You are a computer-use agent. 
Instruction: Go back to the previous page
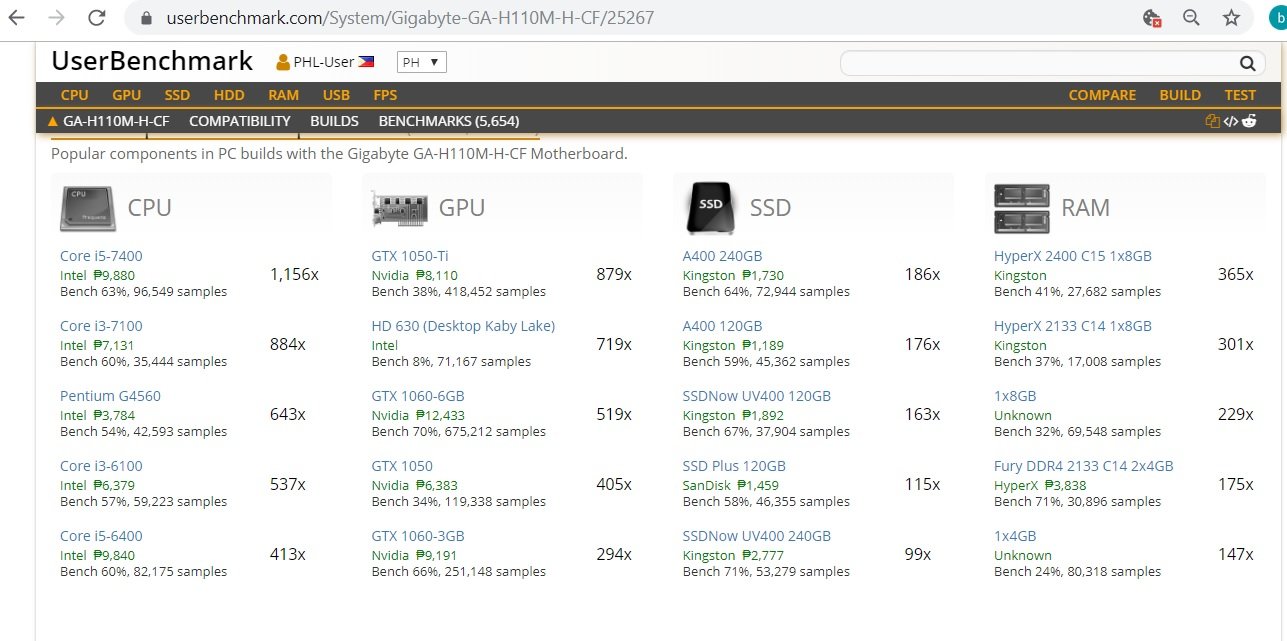pyautogui.click(x=18, y=18)
